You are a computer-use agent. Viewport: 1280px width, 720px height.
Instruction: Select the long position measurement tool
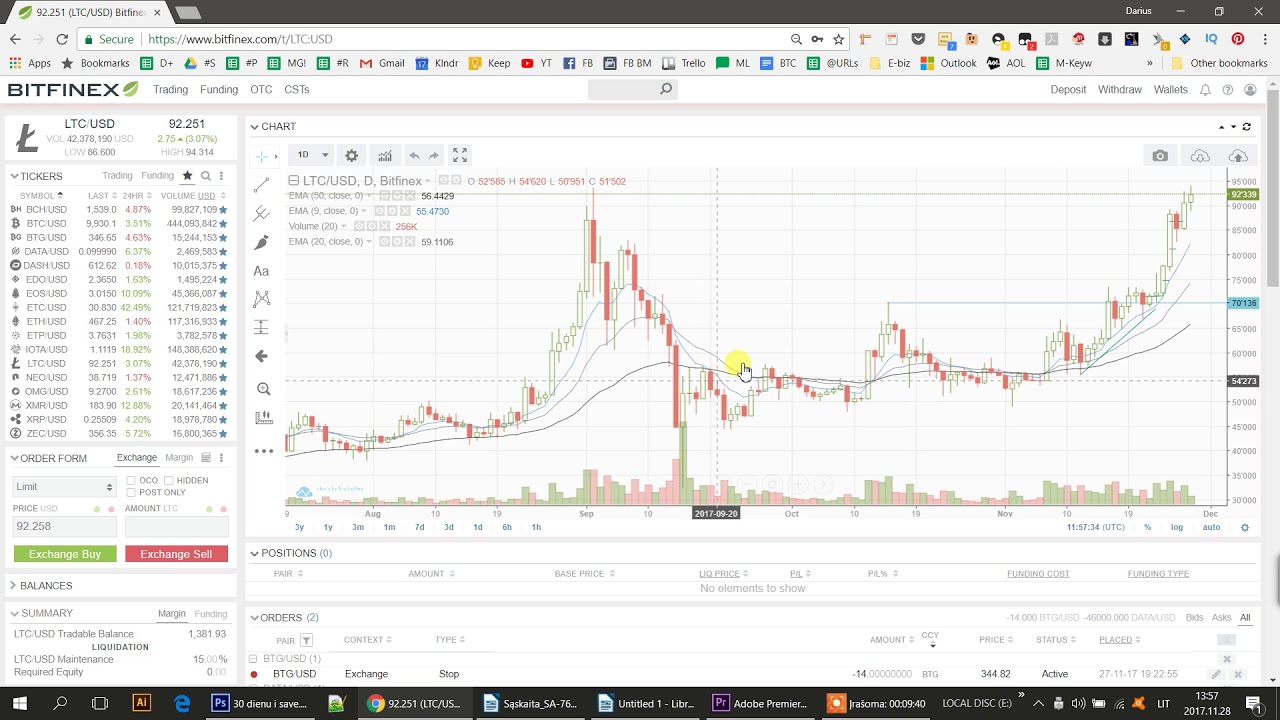(262, 327)
